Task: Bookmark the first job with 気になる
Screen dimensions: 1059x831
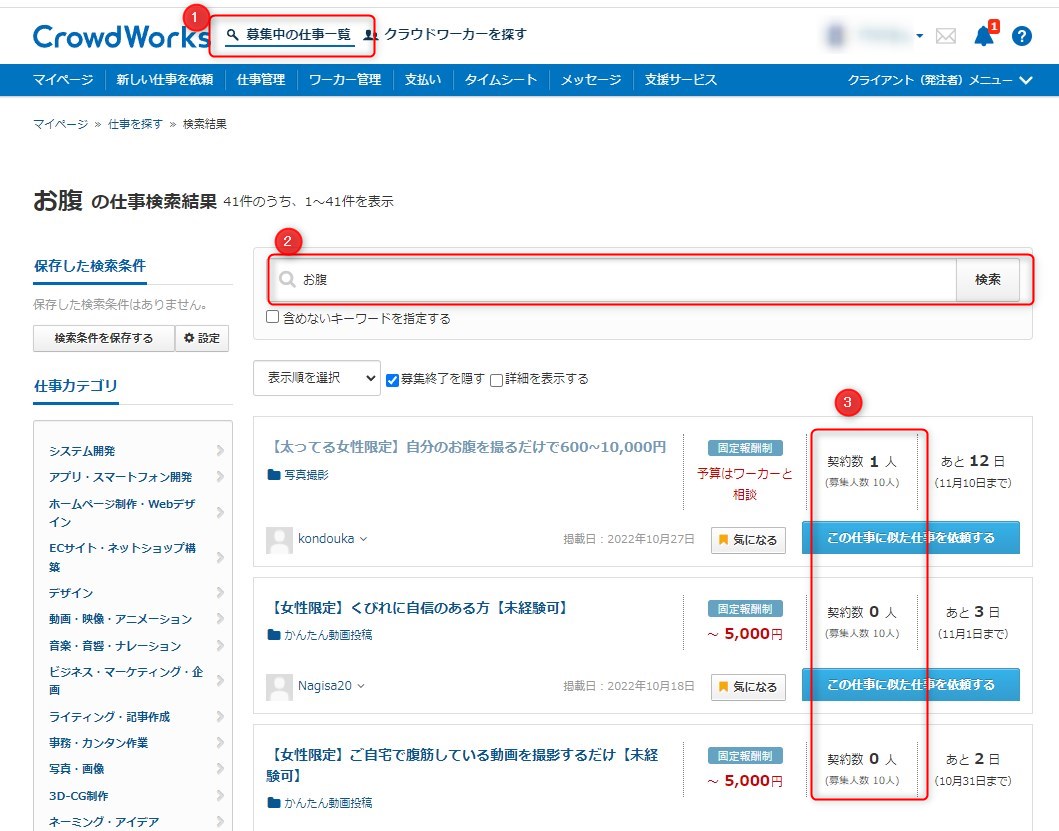Action: tap(748, 540)
